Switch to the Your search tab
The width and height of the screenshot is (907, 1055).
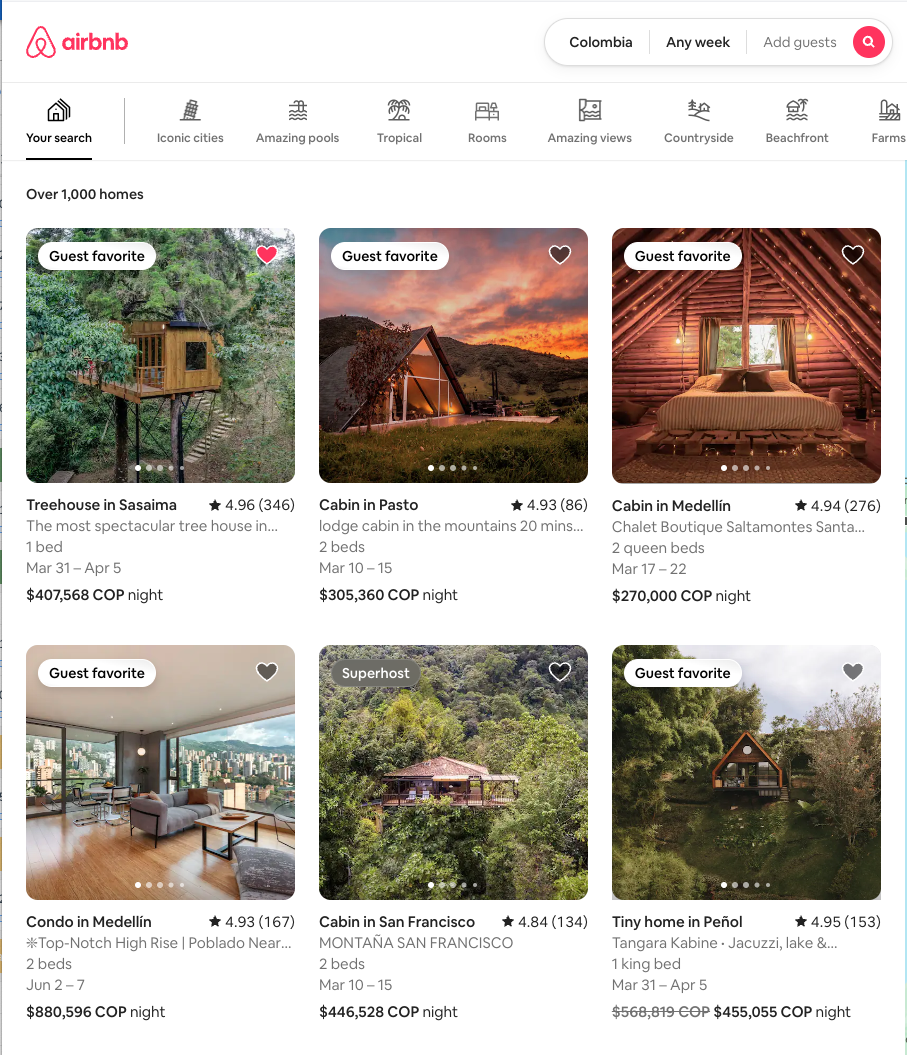click(59, 122)
